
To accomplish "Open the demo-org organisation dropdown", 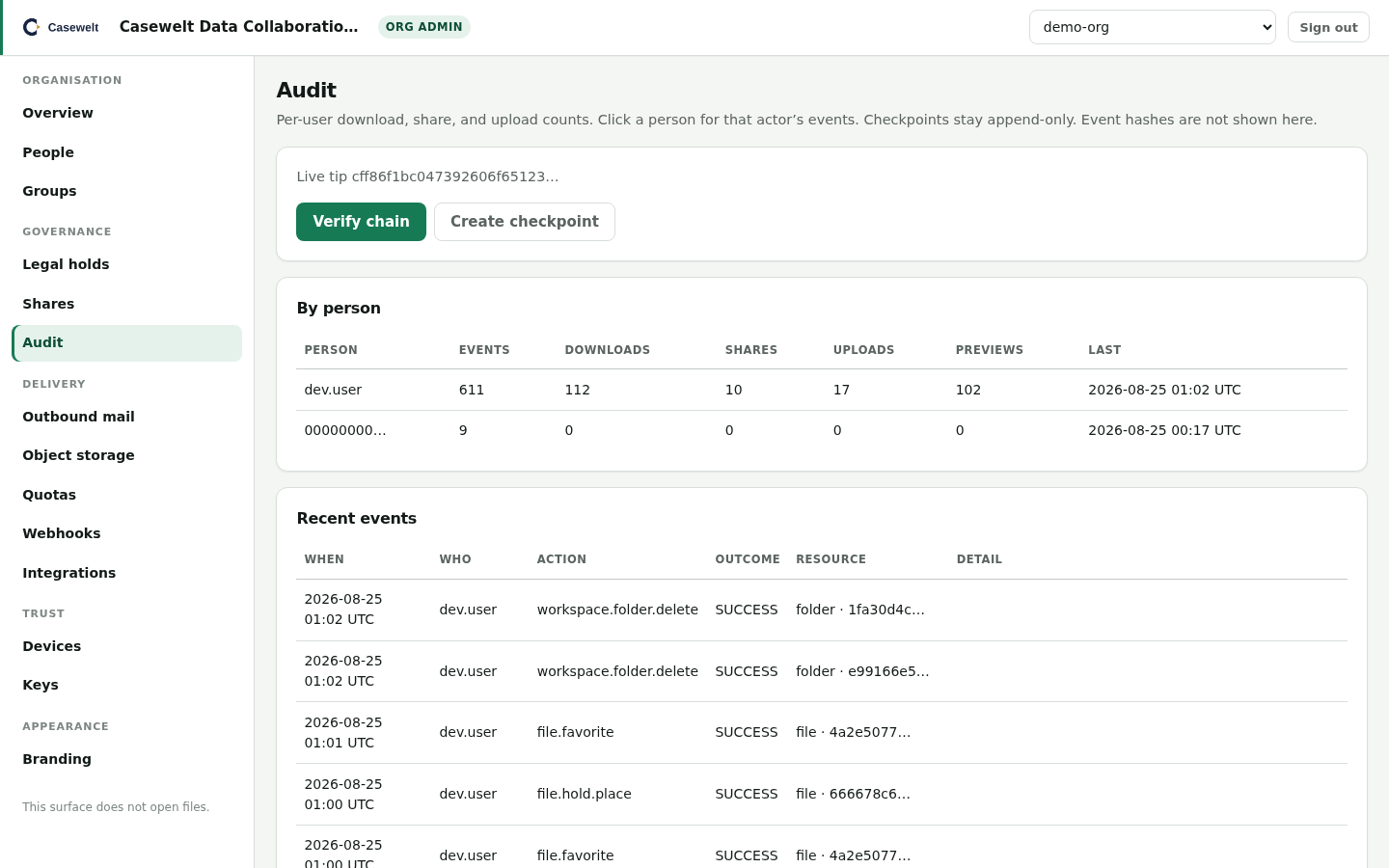I will [x=1153, y=27].
